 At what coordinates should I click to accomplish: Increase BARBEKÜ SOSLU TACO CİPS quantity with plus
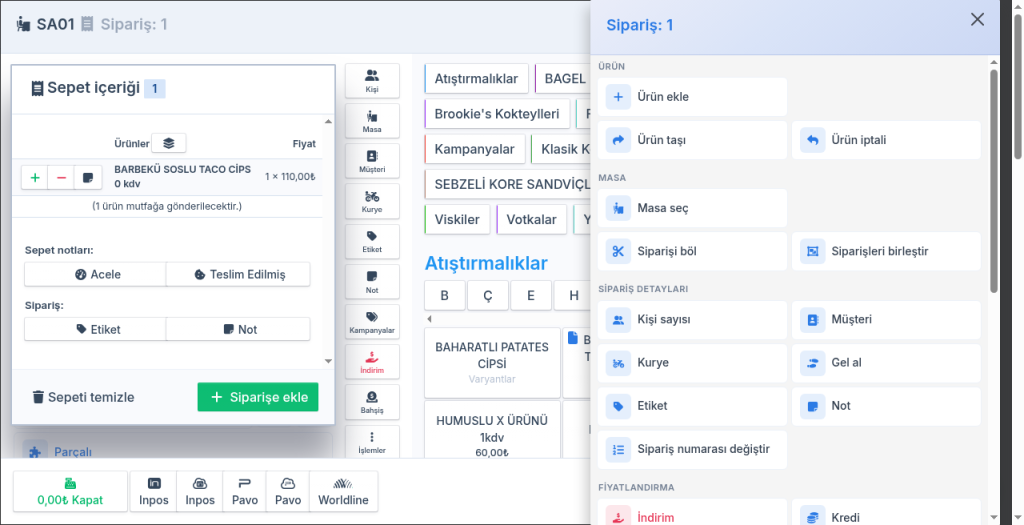(35, 177)
